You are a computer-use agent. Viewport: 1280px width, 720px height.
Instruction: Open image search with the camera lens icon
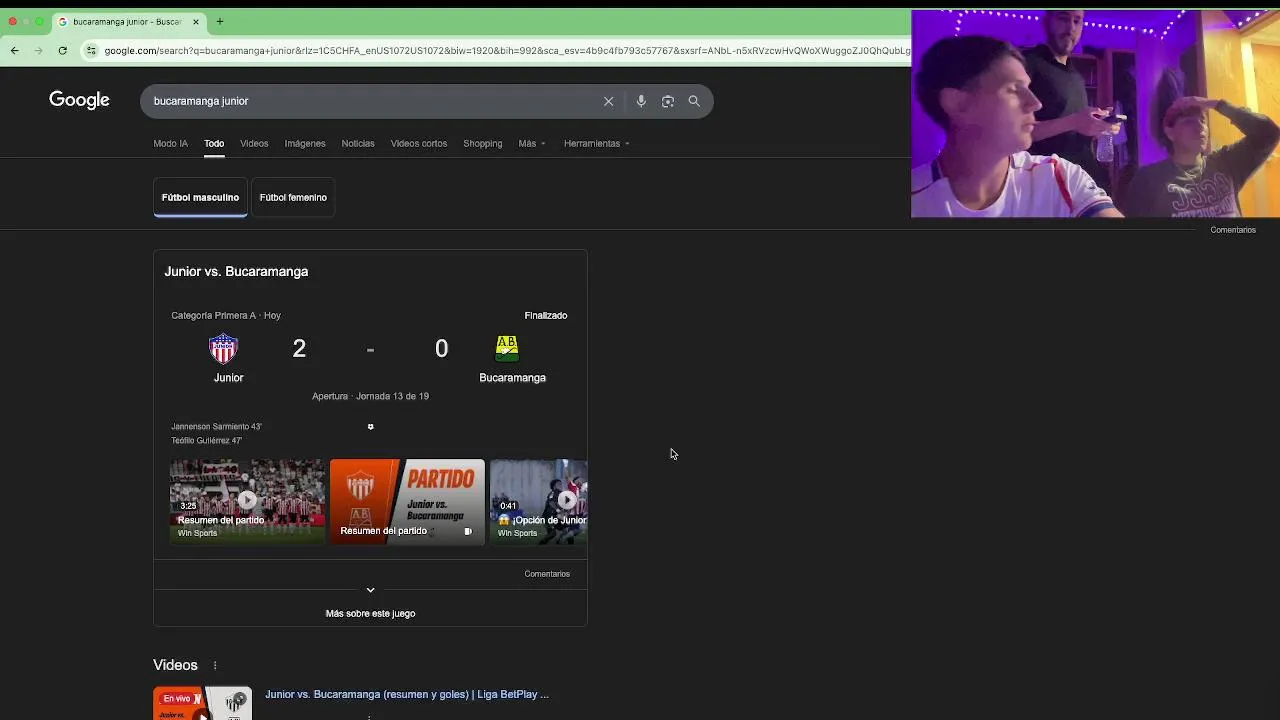click(x=668, y=101)
